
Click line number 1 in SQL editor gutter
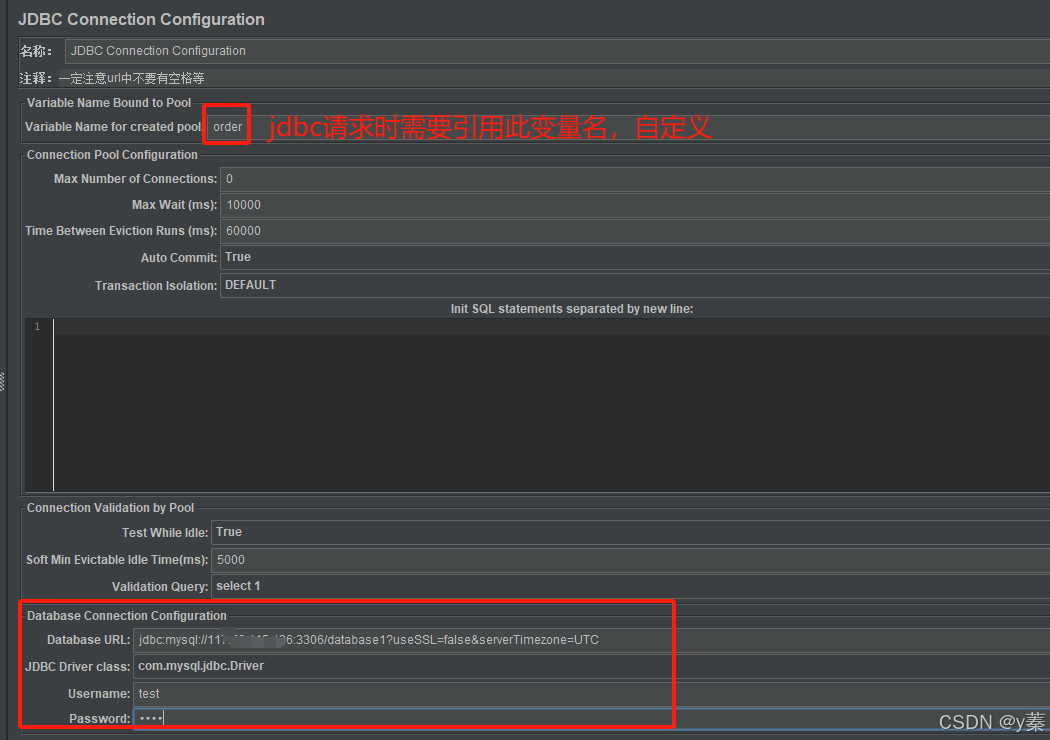(37, 326)
